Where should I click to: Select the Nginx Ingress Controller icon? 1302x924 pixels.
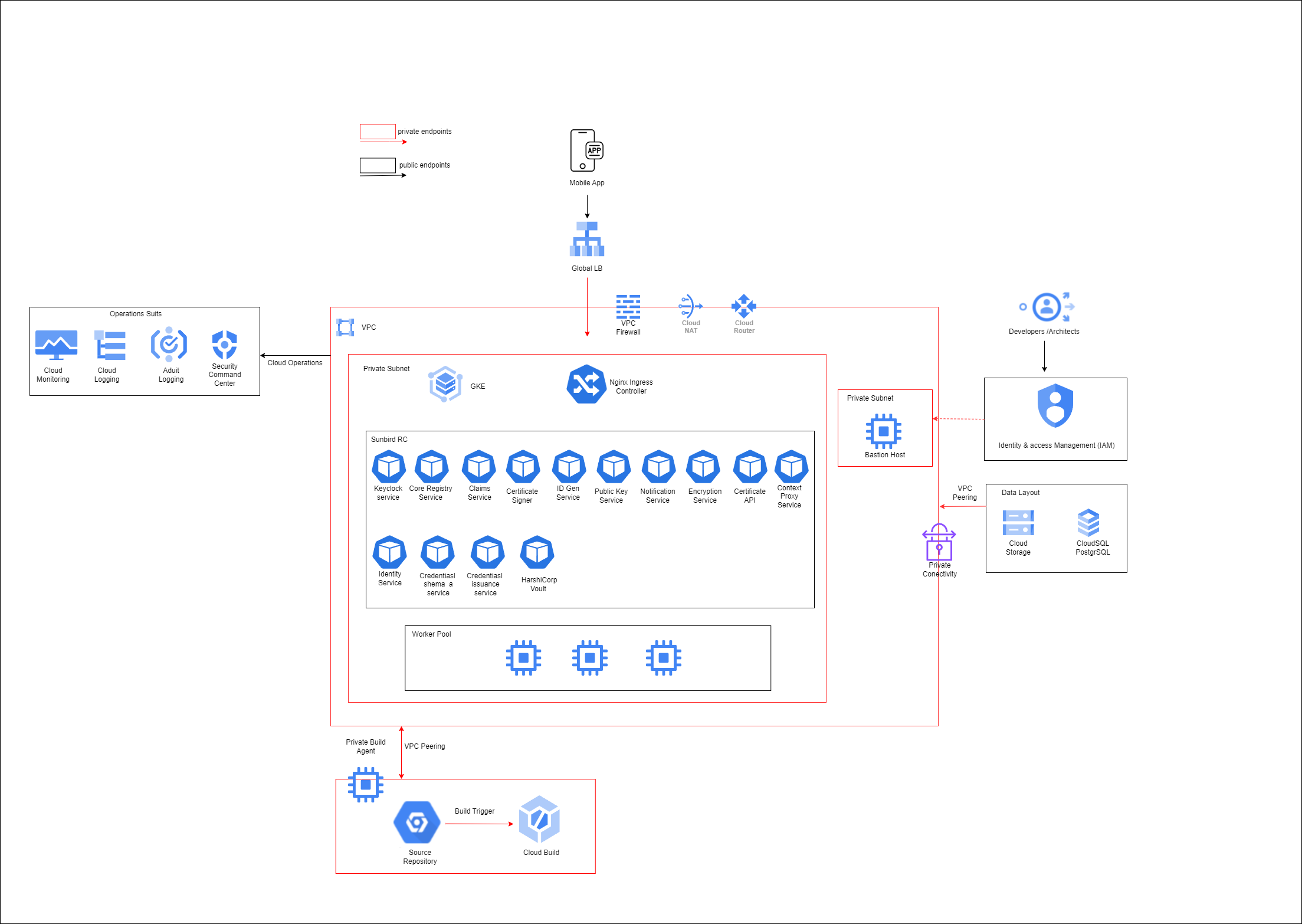[x=586, y=385]
